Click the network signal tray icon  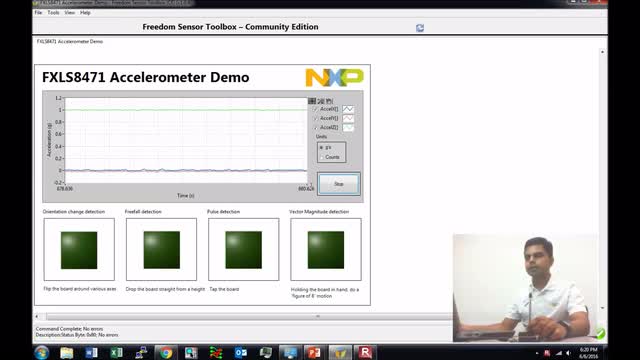click(x=558, y=353)
